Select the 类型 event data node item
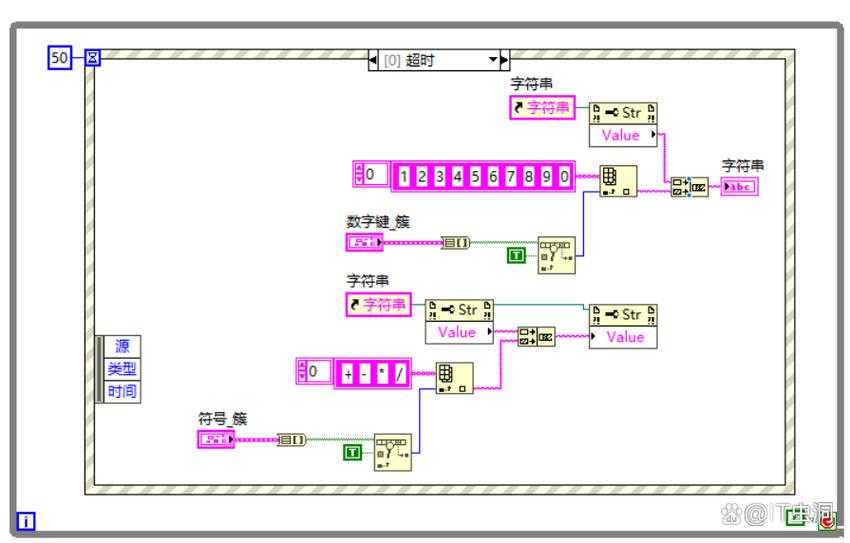 point(122,369)
